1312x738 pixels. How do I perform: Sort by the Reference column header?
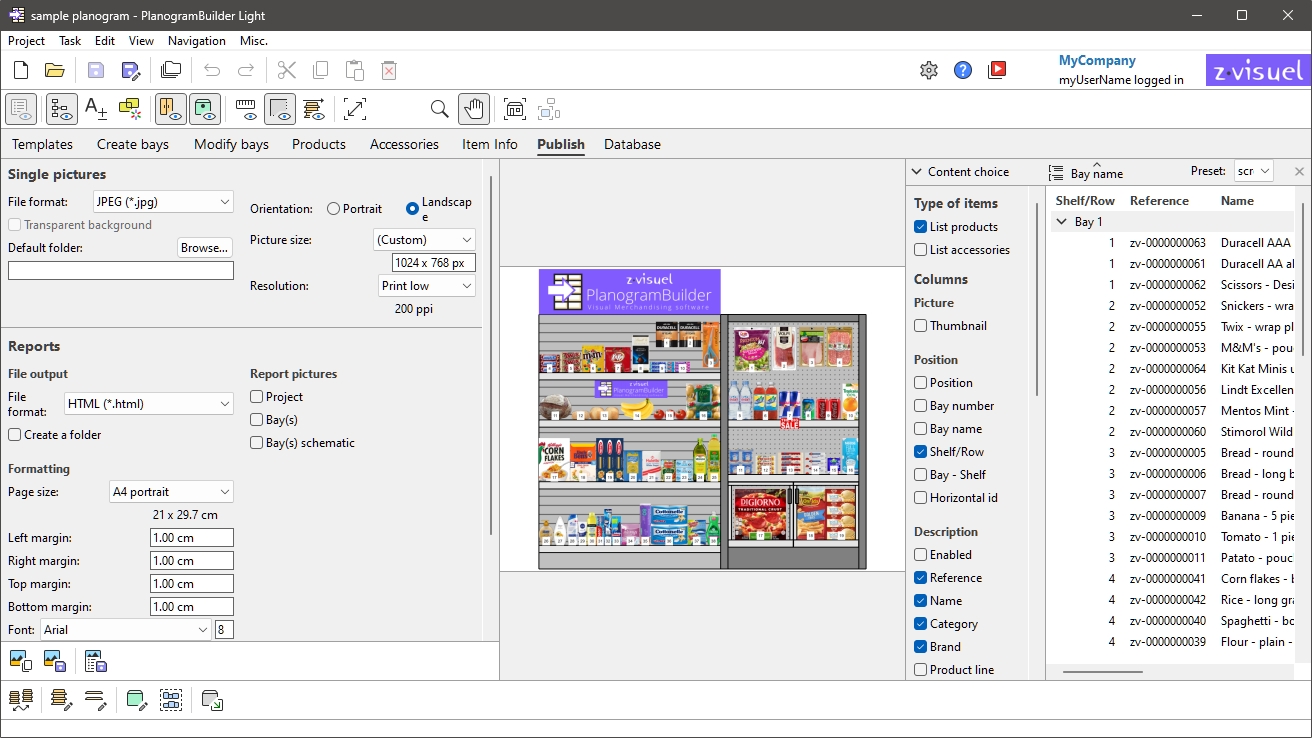pos(1159,201)
